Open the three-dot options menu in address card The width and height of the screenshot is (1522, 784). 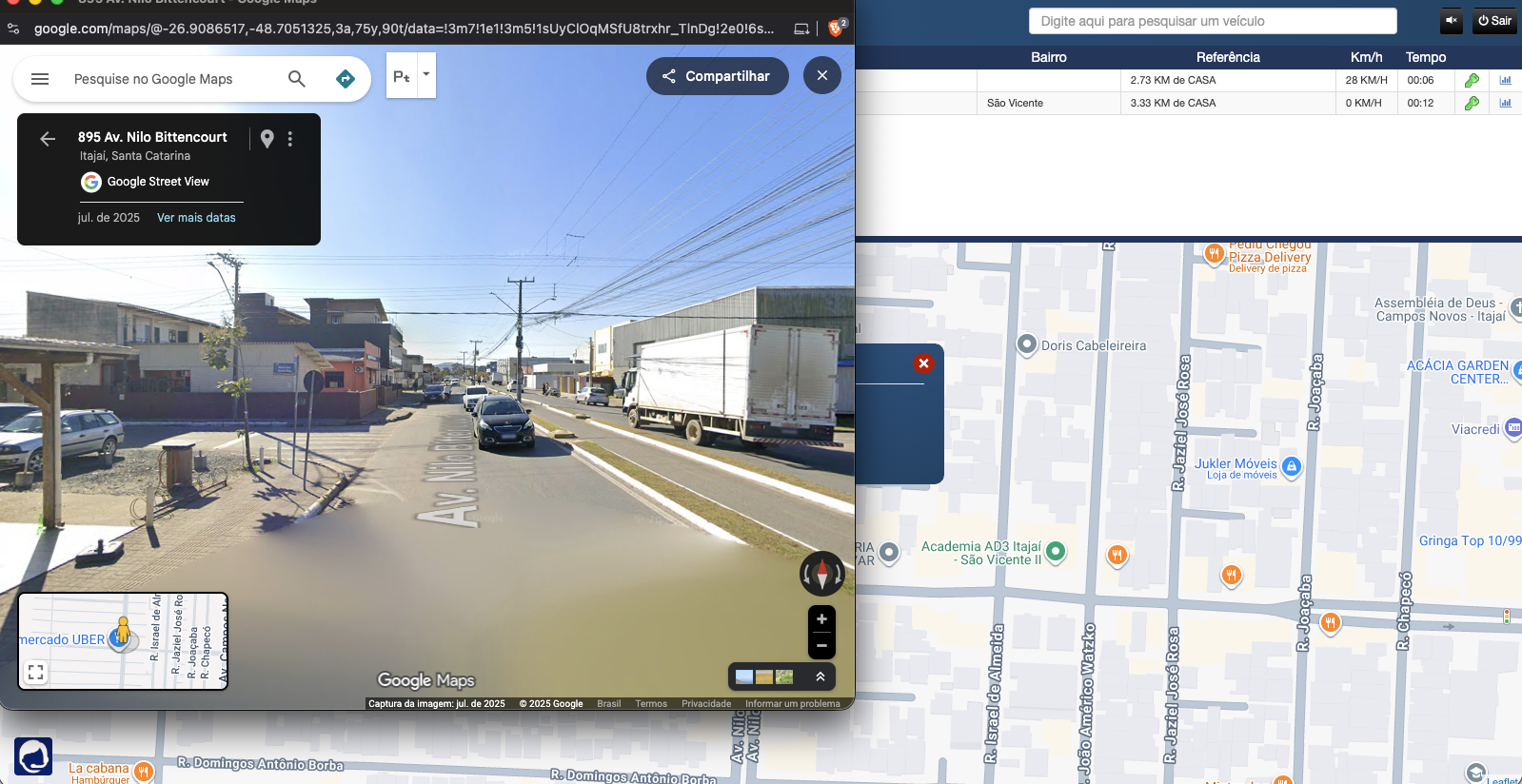click(x=290, y=139)
